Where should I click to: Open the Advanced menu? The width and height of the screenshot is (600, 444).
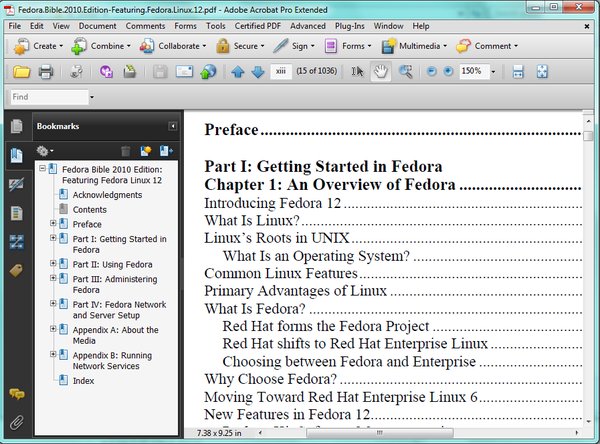(x=308, y=26)
